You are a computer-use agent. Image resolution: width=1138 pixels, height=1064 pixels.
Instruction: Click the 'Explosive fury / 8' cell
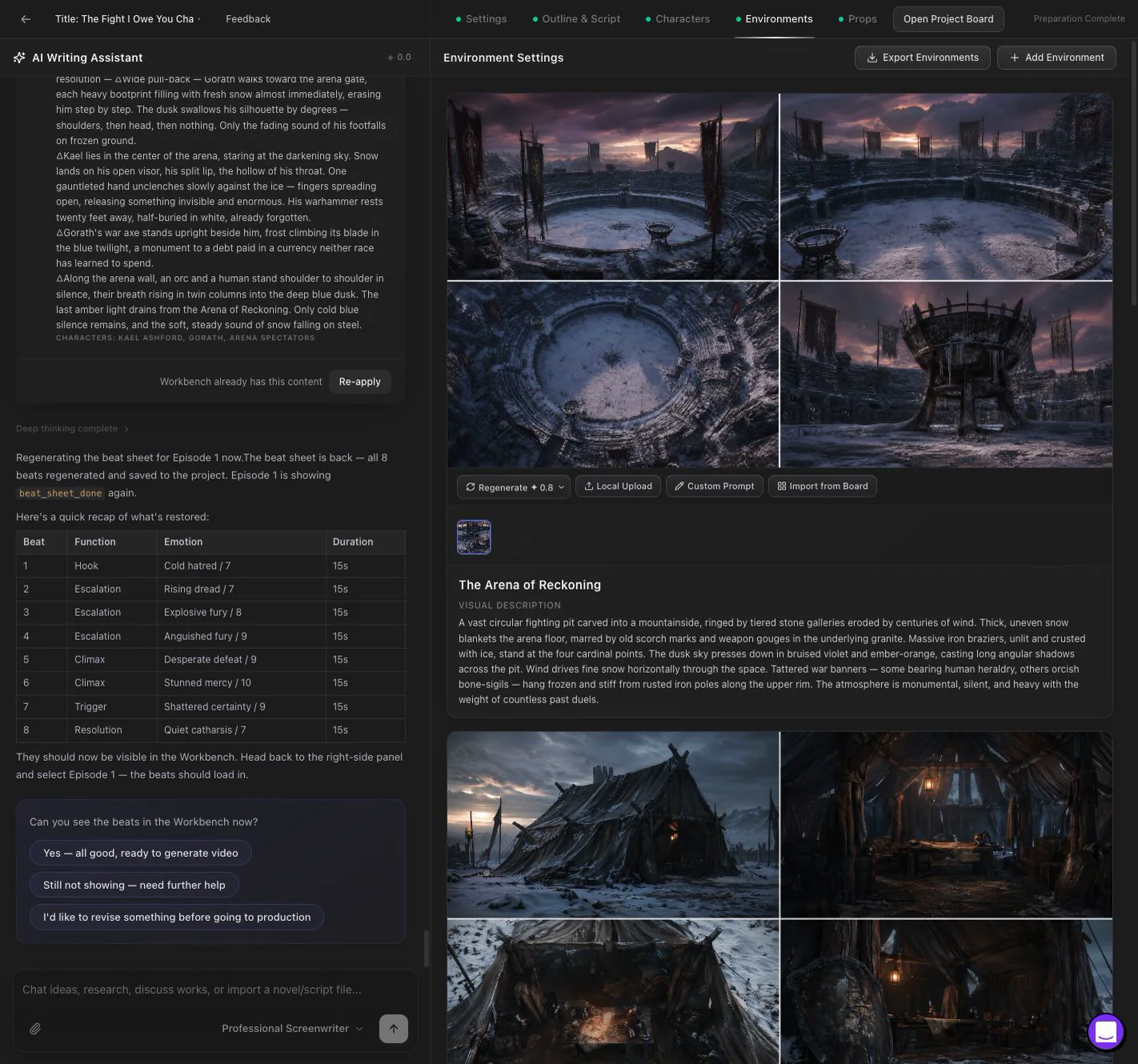point(241,612)
